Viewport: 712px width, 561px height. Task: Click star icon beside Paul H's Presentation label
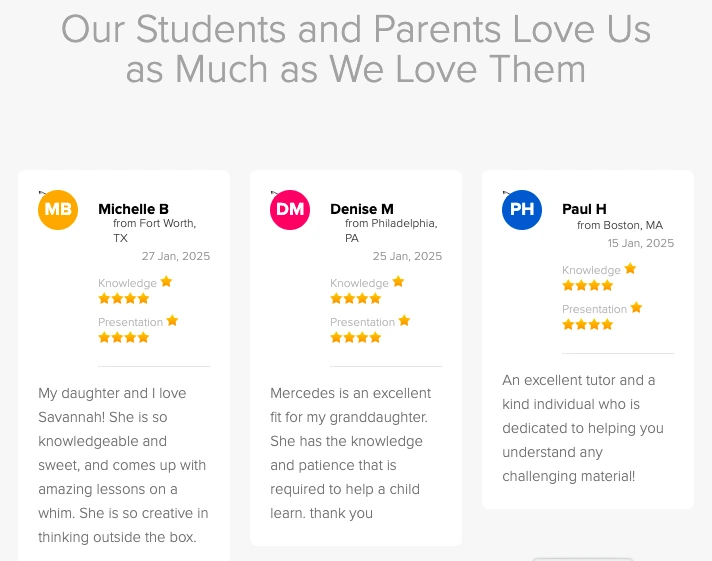[x=636, y=308]
